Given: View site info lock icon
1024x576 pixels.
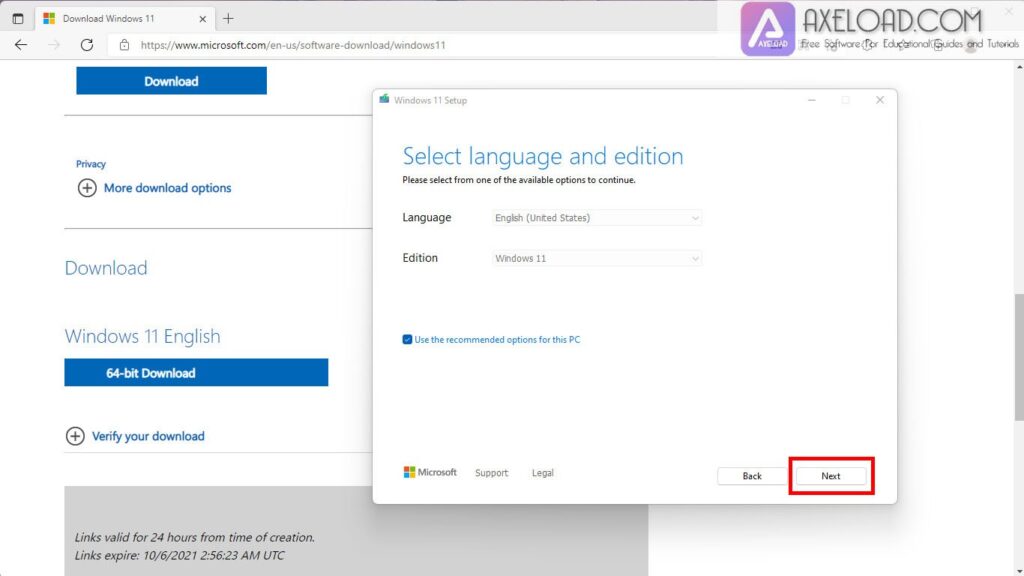Looking at the screenshot, I should click(x=124, y=45).
